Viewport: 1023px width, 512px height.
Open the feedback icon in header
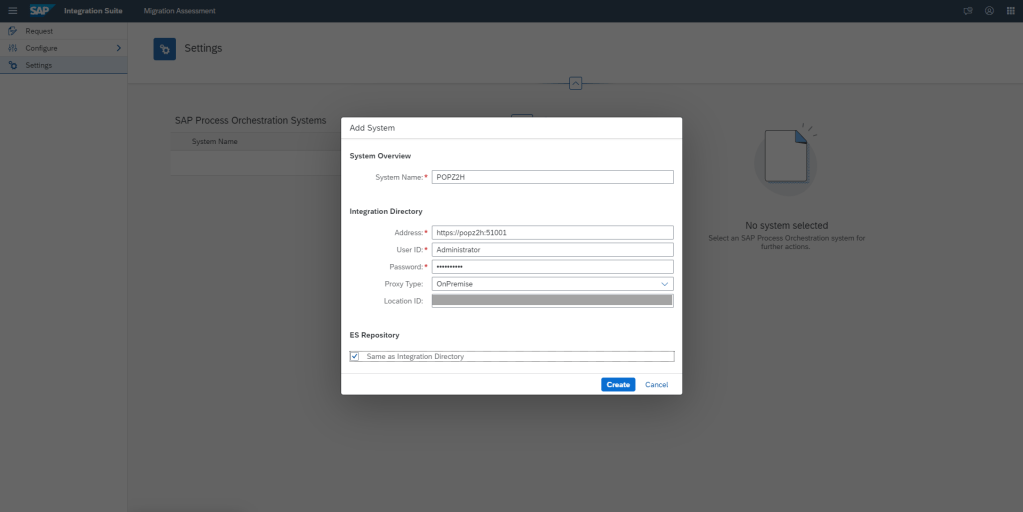[967, 11]
